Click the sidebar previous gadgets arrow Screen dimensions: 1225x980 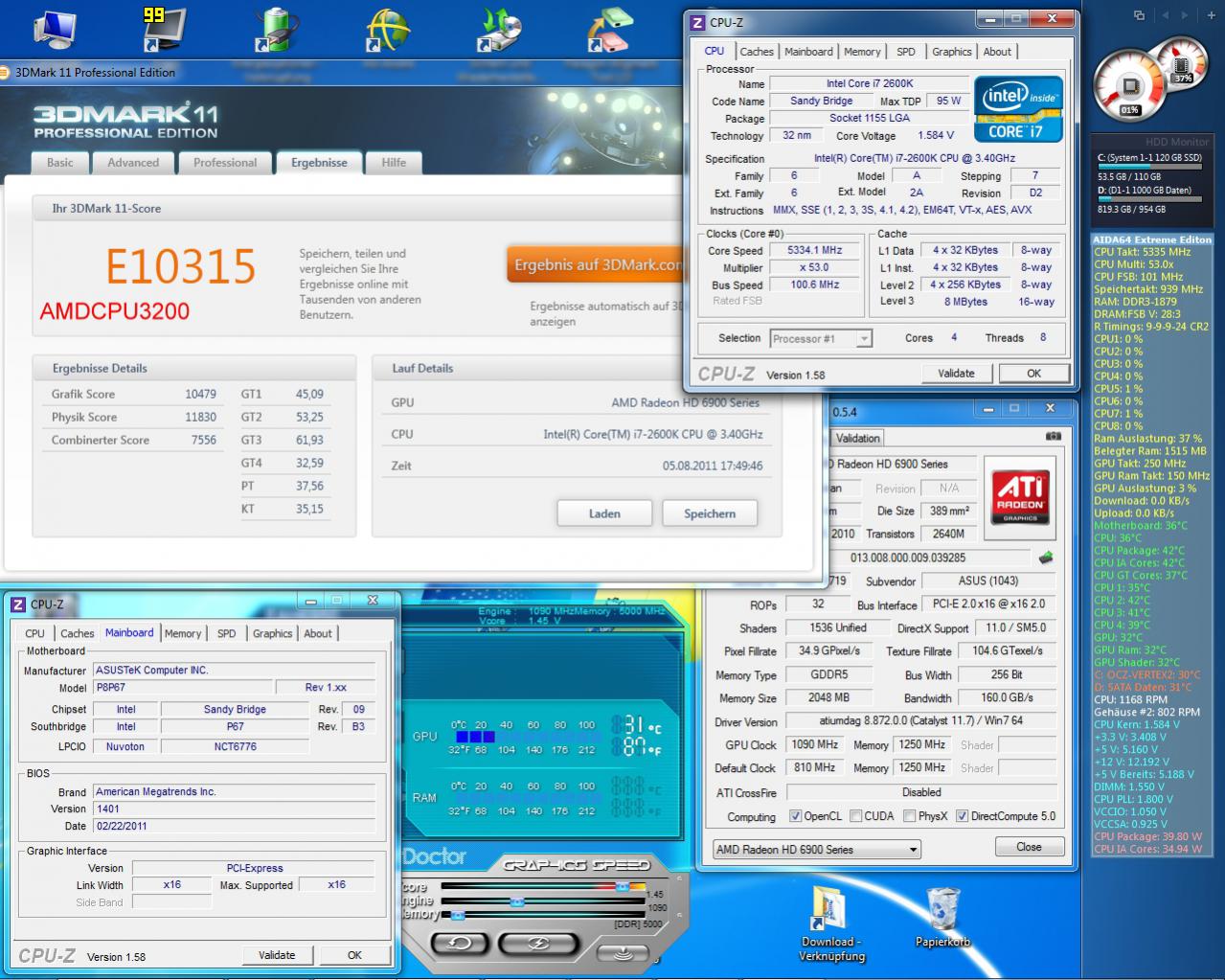1166,15
